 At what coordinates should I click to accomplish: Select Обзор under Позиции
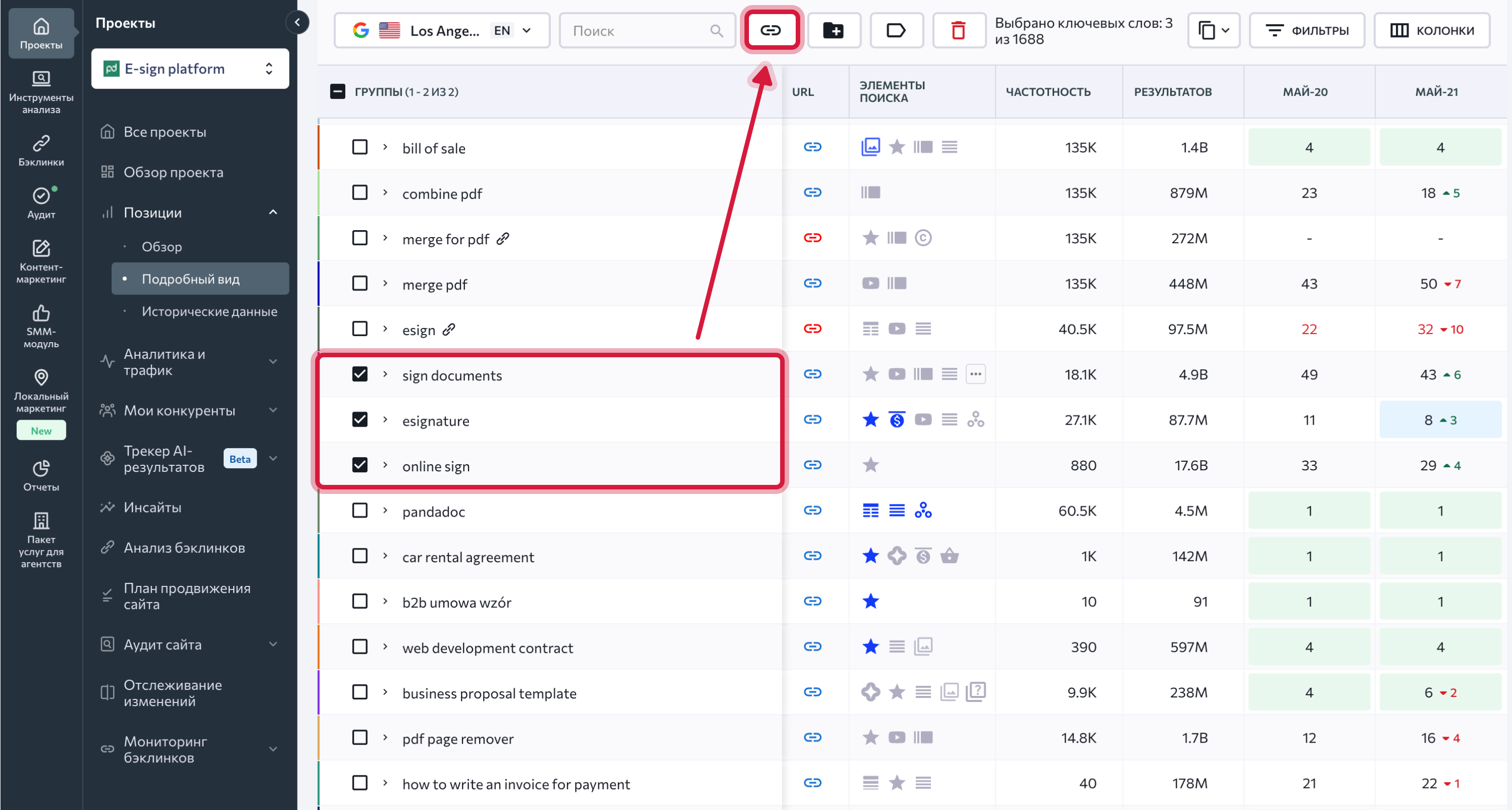coord(161,247)
